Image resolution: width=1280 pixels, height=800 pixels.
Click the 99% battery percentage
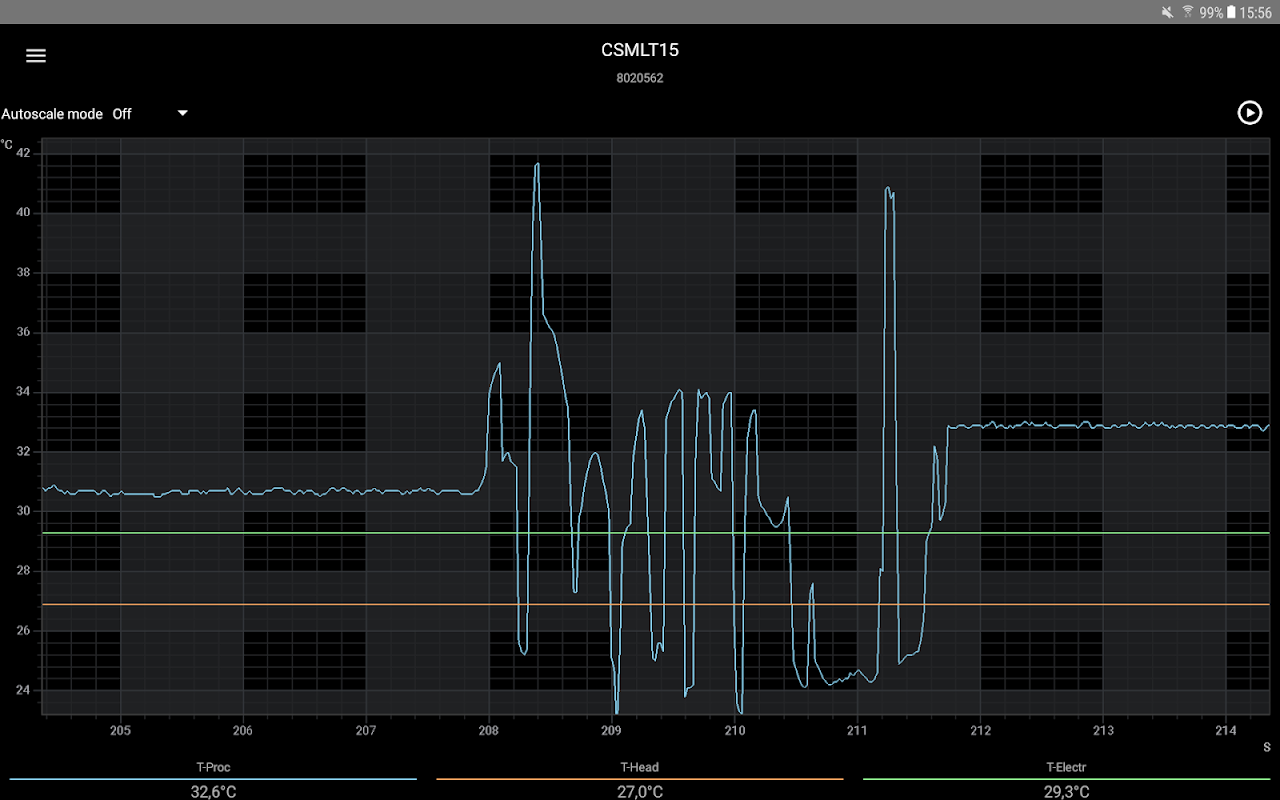click(1211, 12)
